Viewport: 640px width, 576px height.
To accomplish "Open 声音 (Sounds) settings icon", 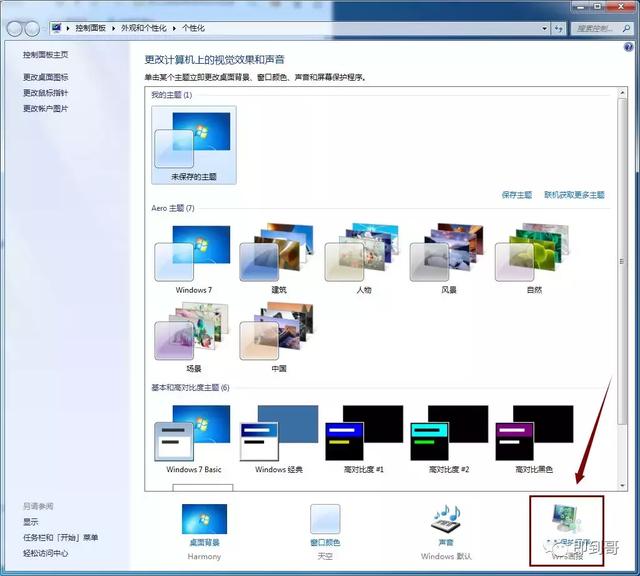I will click(x=446, y=520).
